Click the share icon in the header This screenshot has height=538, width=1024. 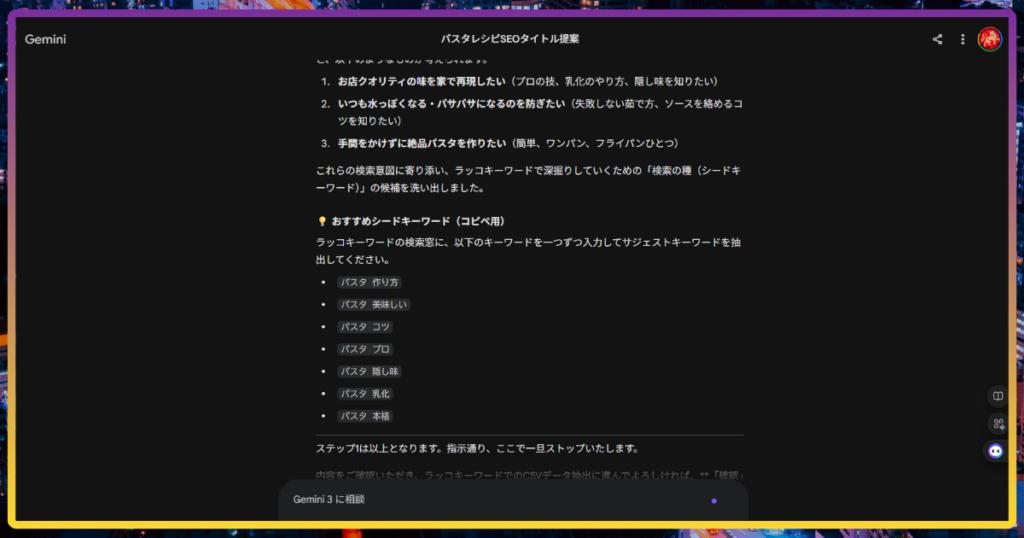pos(937,40)
